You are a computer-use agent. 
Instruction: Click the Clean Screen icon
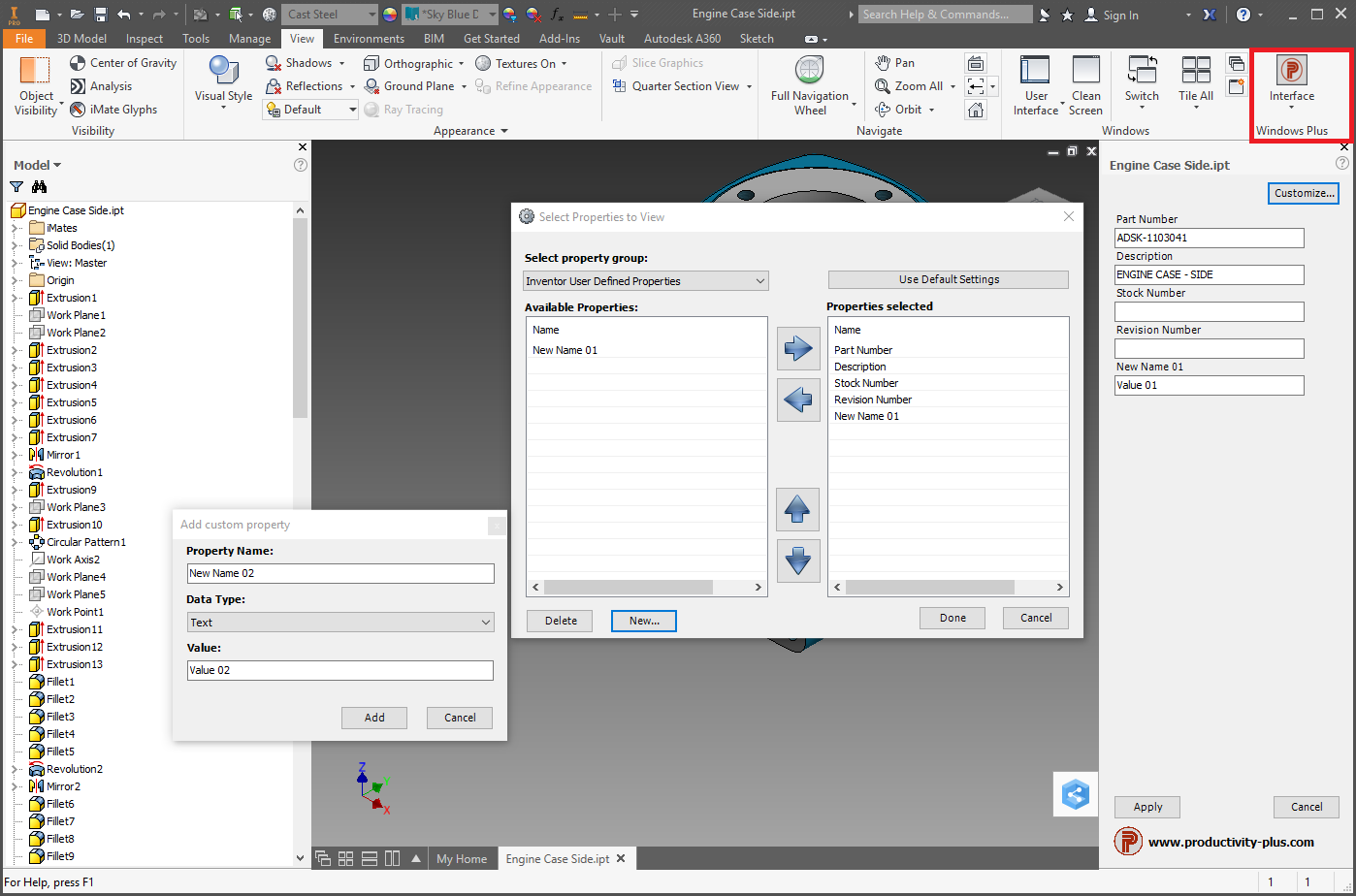click(1085, 71)
